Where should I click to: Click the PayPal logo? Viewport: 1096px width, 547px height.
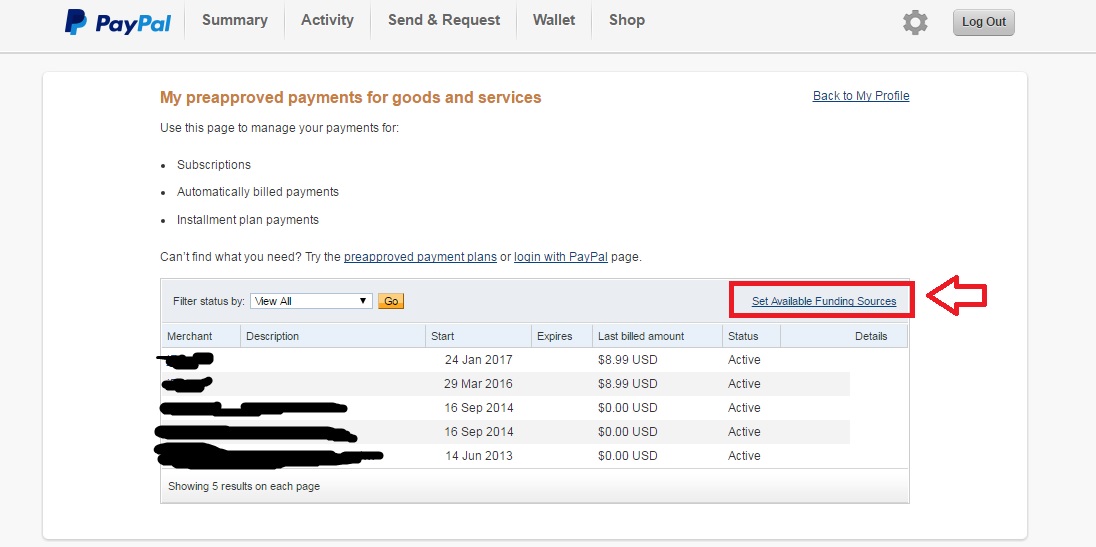click(117, 21)
